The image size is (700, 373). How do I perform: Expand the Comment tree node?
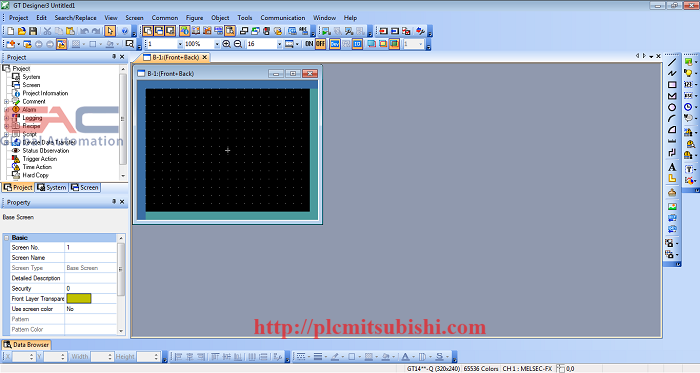(6, 102)
